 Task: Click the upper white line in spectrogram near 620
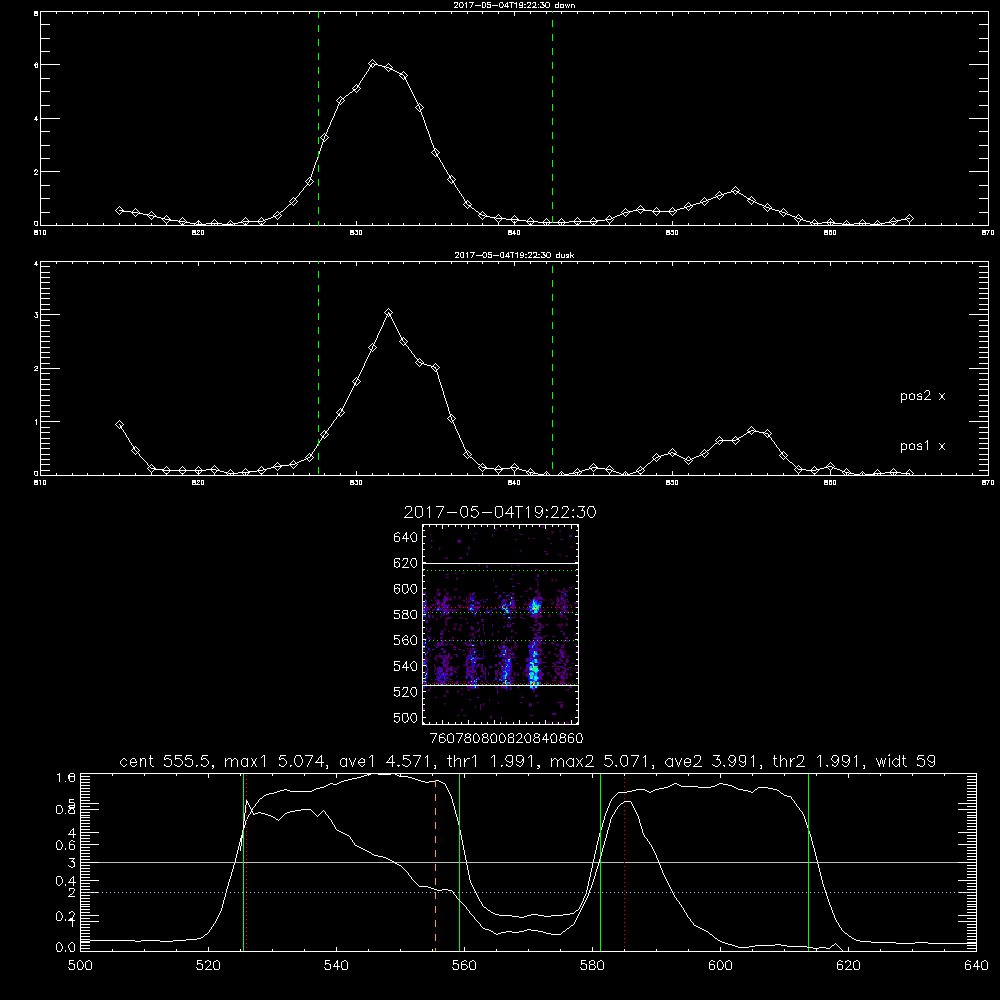click(x=500, y=563)
